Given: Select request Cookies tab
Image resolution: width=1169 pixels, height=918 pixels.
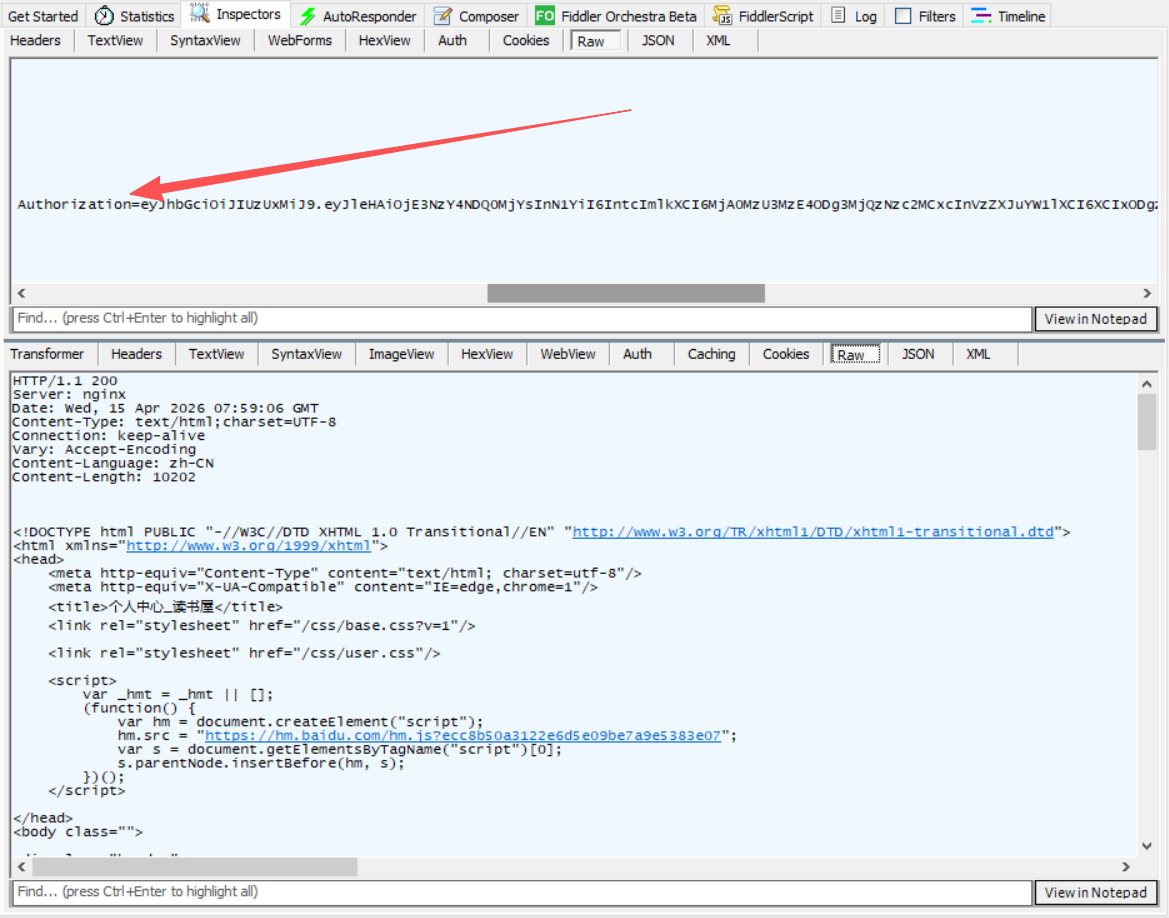Looking at the screenshot, I should 526,40.
